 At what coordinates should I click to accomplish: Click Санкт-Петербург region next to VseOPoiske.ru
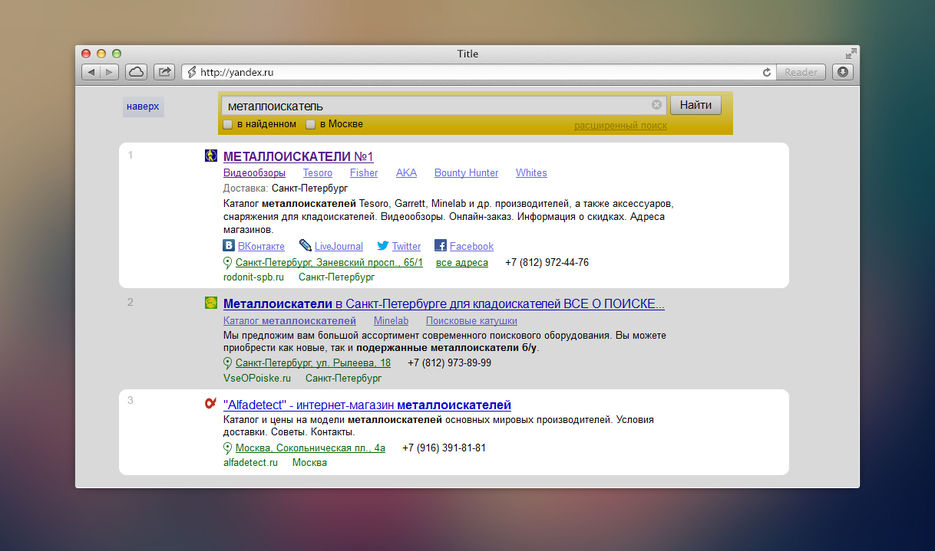(343, 378)
